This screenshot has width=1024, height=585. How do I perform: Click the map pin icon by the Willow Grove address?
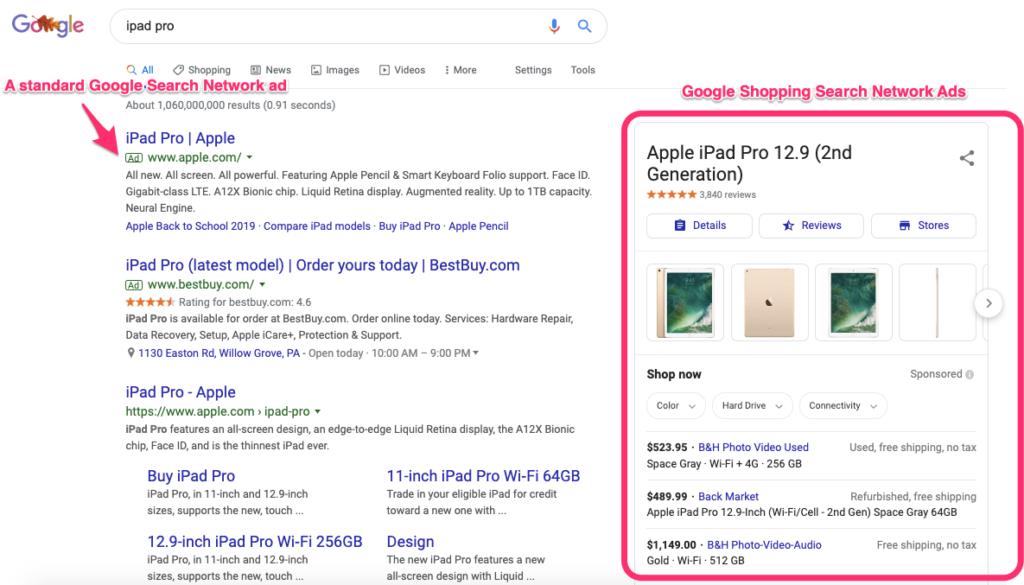pyautogui.click(x=131, y=353)
